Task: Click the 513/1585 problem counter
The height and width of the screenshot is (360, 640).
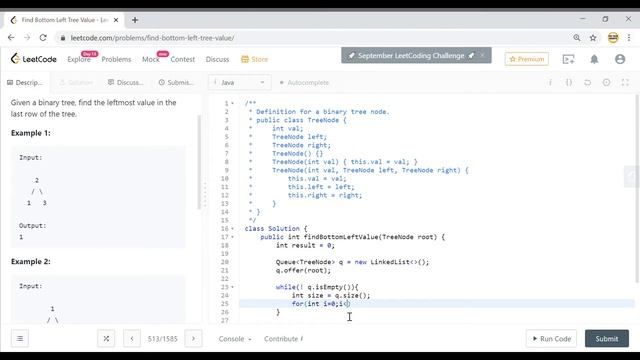Action: click(162, 339)
